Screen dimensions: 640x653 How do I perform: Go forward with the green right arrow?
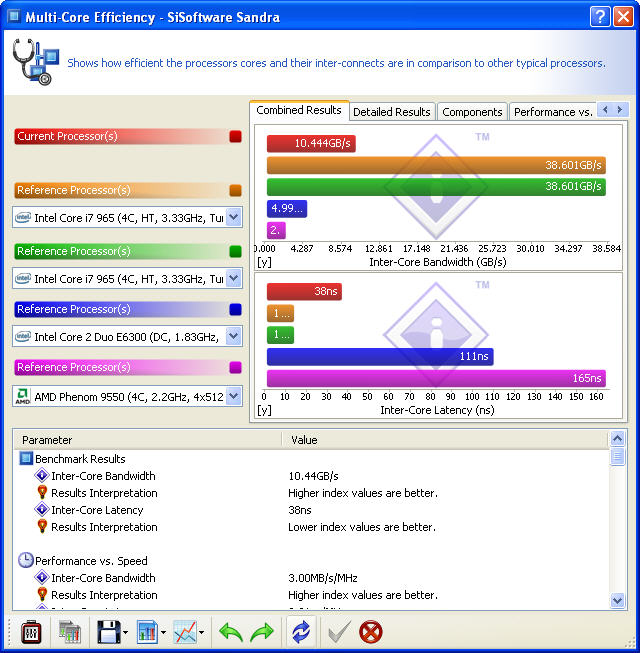pos(261,633)
